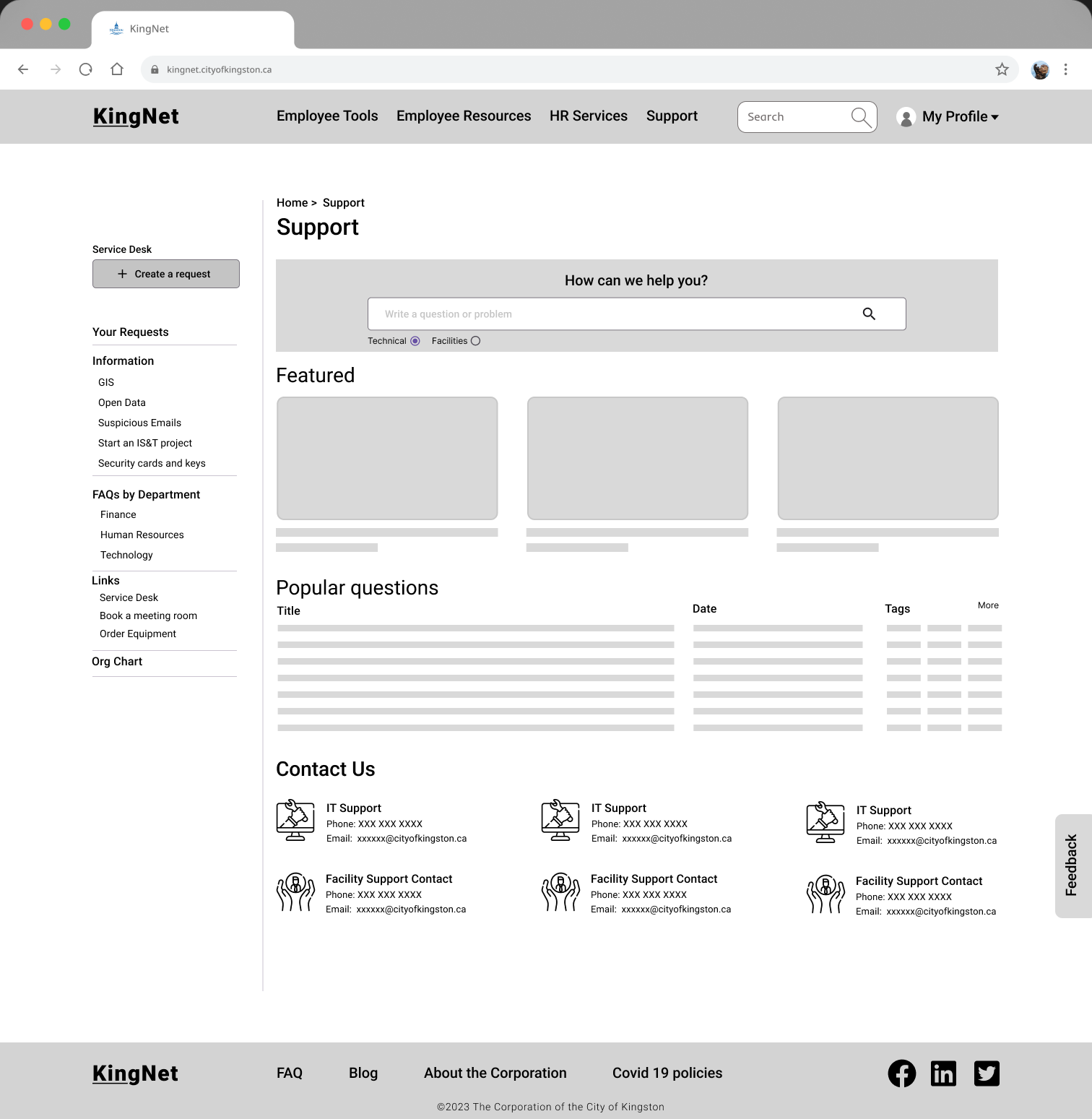Image resolution: width=1092 pixels, height=1119 pixels.
Task: Open the Twitter page via footer icon
Action: click(x=987, y=1073)
